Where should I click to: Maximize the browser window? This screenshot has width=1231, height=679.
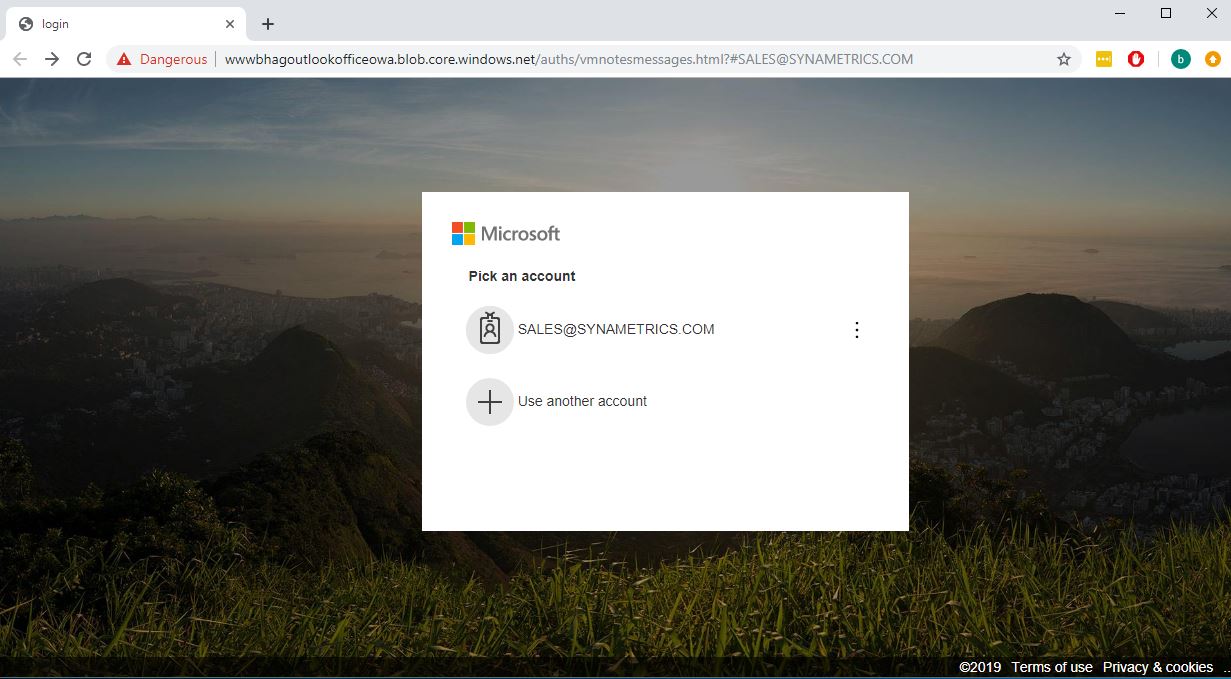1166,13
